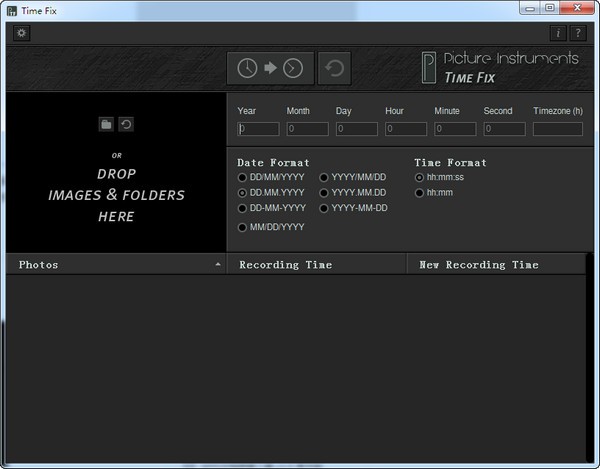Open folder icon in the drop area
Viewport: 600px width, 469px height.
click(x=106, y=124)
